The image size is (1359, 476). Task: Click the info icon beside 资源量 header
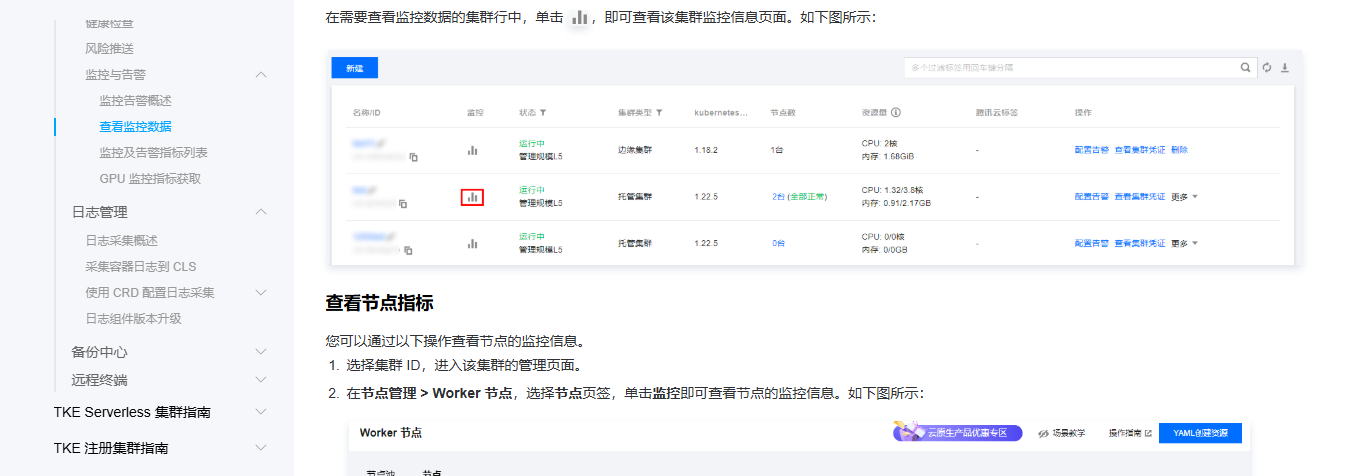click(896, 113)
